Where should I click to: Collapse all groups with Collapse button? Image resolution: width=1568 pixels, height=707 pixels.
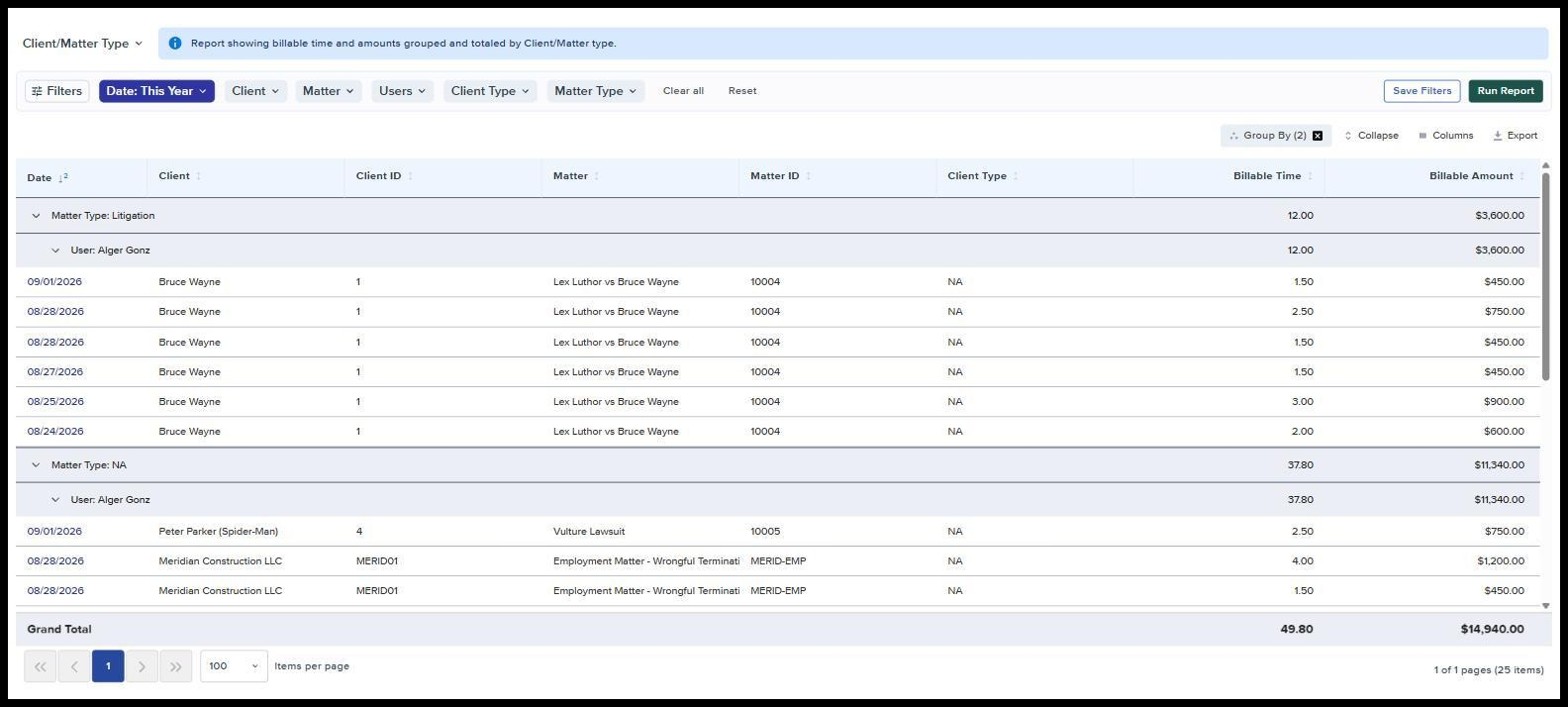click(1371, 136)
